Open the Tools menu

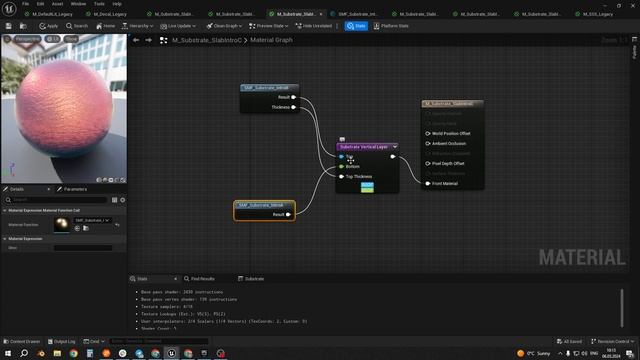(99, 4)
